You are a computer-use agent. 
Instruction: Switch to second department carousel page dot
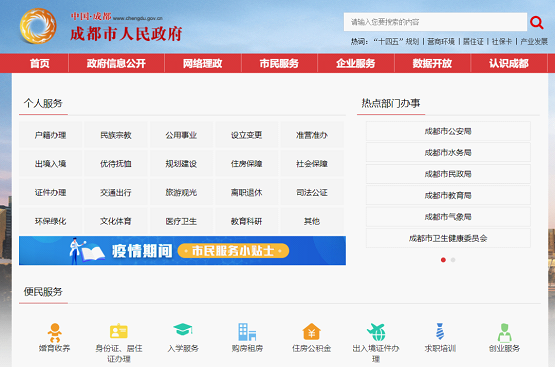pyautogui.click(x=453, y=260)
